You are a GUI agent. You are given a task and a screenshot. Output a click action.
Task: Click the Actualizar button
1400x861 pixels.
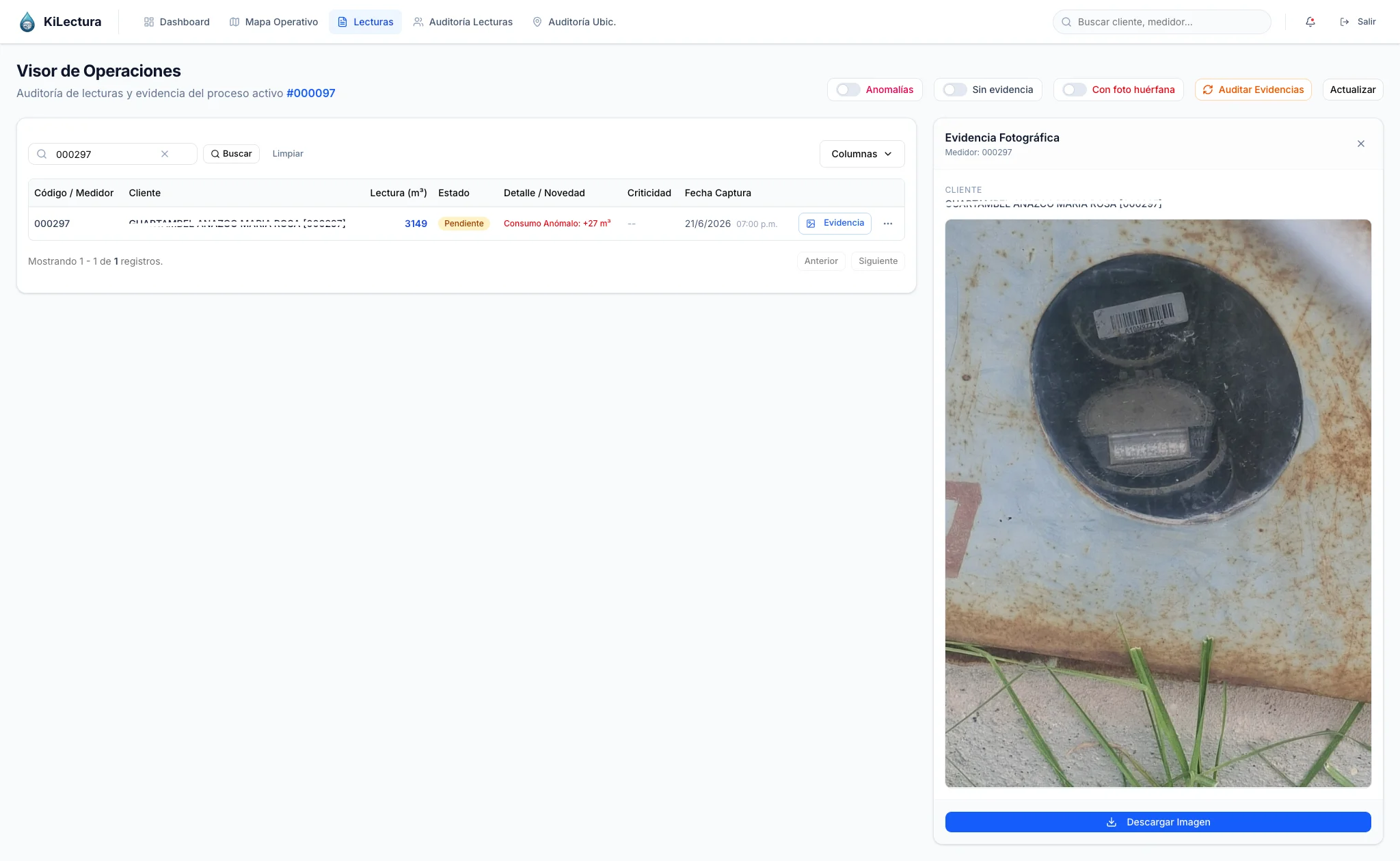click(x=1353, y=90)
